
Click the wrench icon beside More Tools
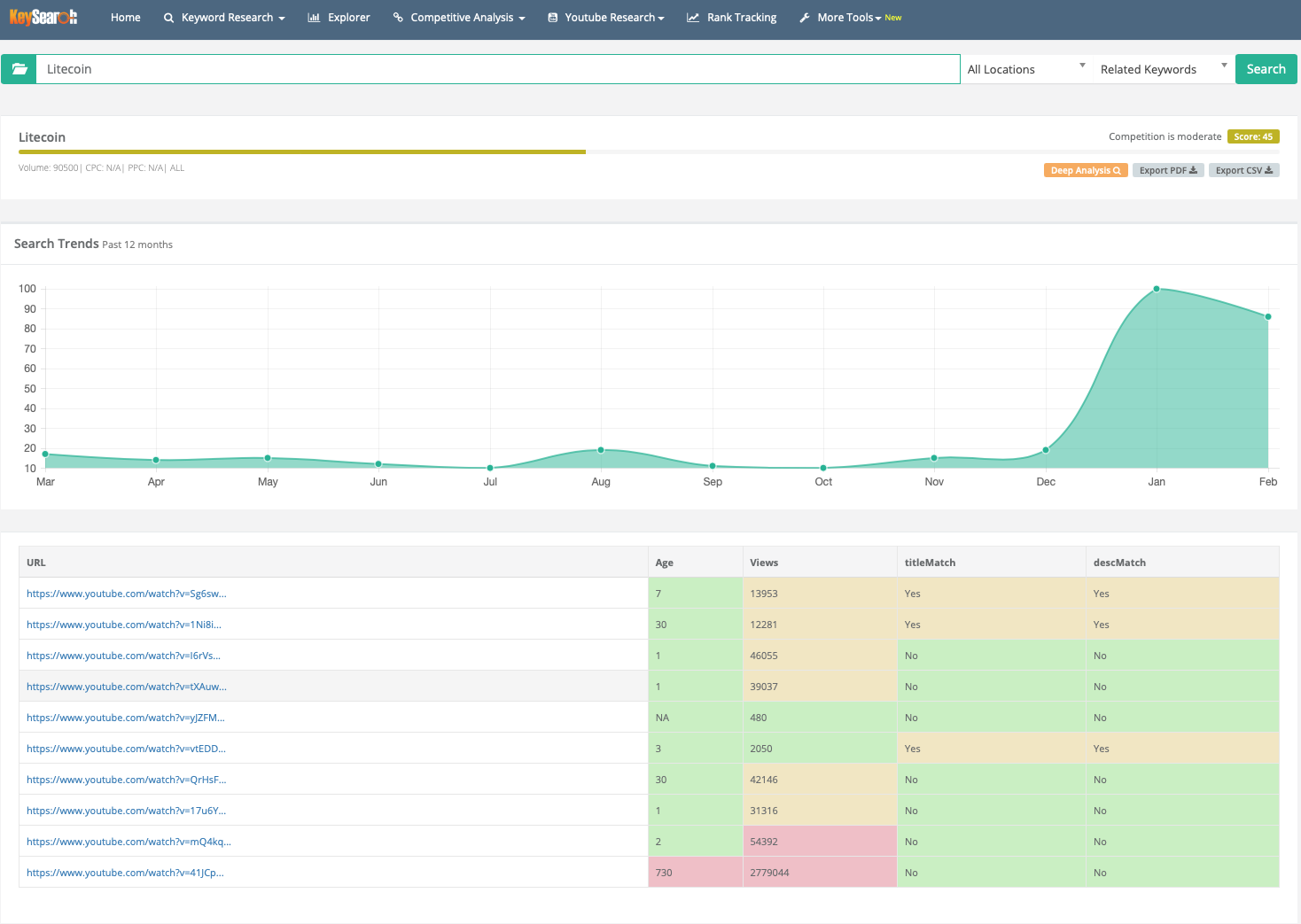point(805,18)
